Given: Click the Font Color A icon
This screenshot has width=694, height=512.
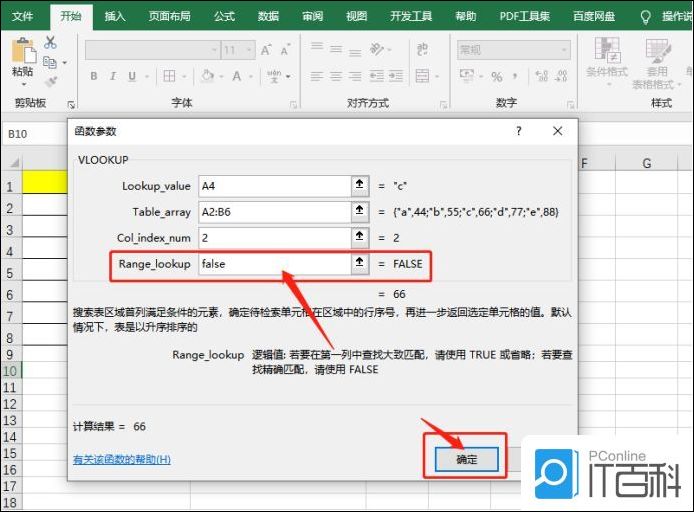Looking at the screenshot, I should (x=237, y=76).
